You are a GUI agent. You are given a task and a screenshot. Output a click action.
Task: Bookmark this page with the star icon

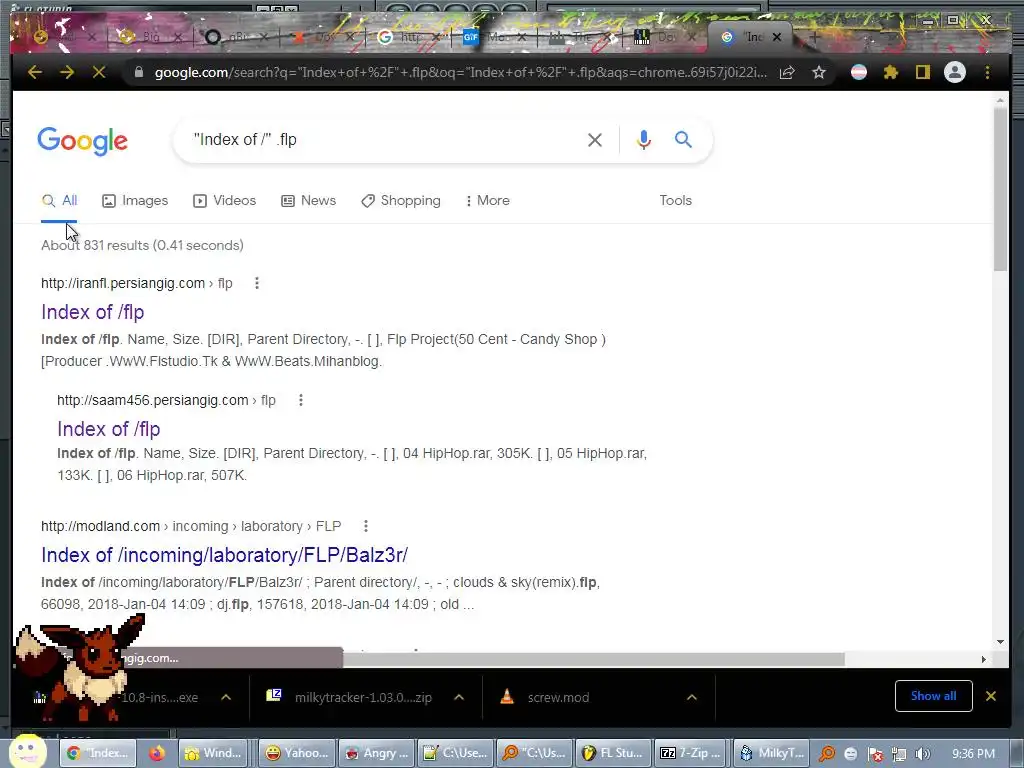point(819,72)
